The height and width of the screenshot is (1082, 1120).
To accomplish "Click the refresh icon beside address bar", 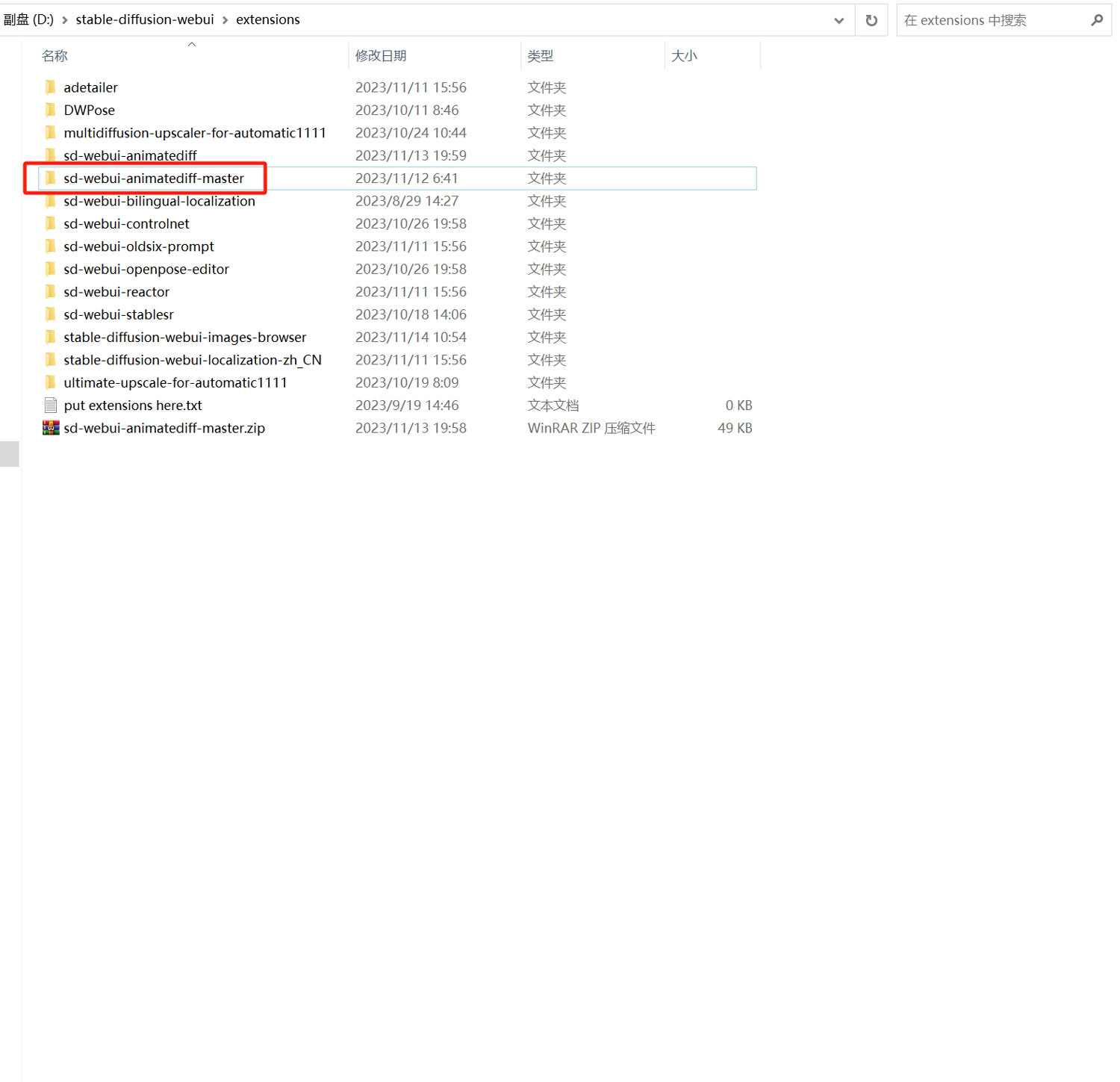I will (x=871, y=20).
